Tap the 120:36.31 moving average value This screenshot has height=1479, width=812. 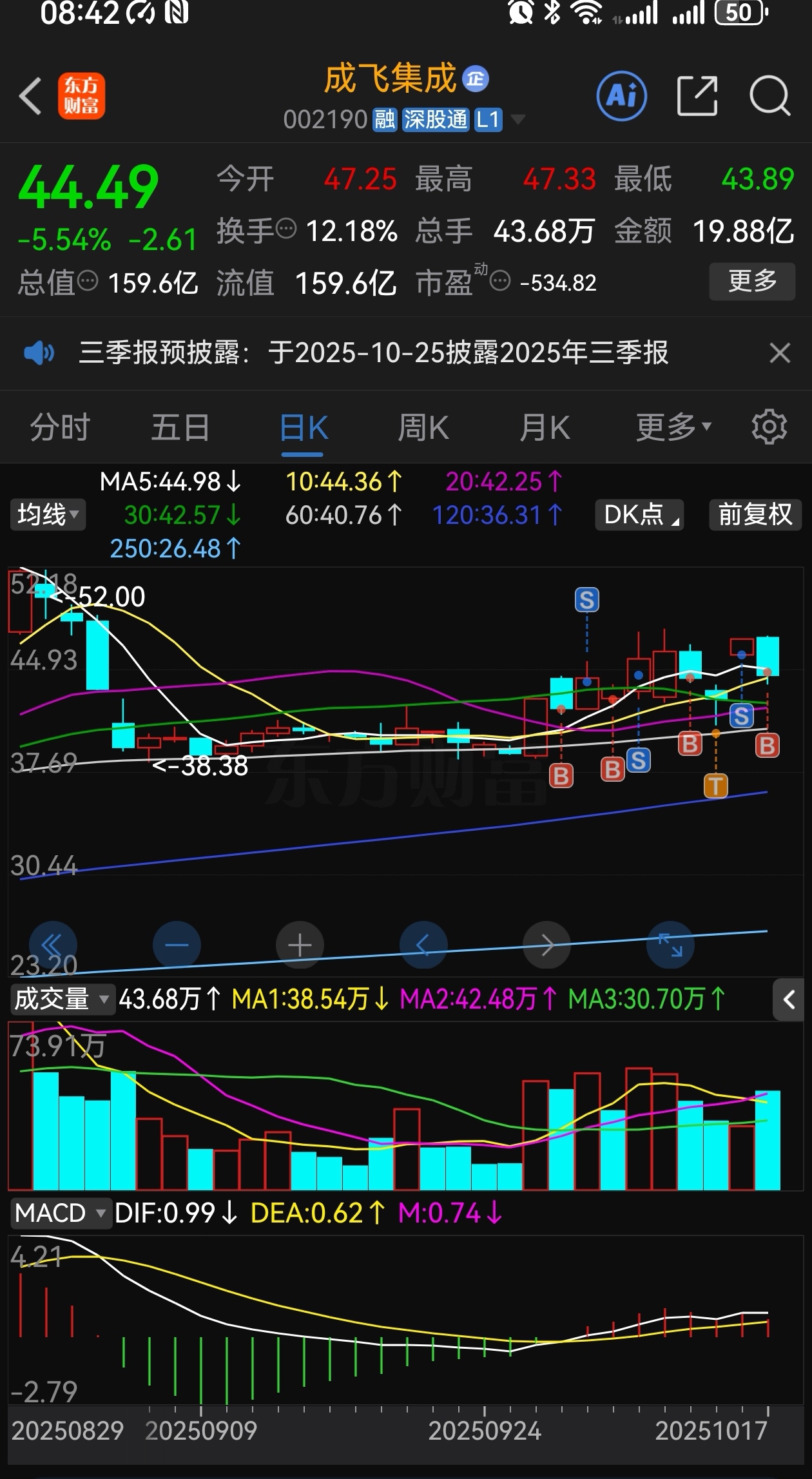pos(498,515)
